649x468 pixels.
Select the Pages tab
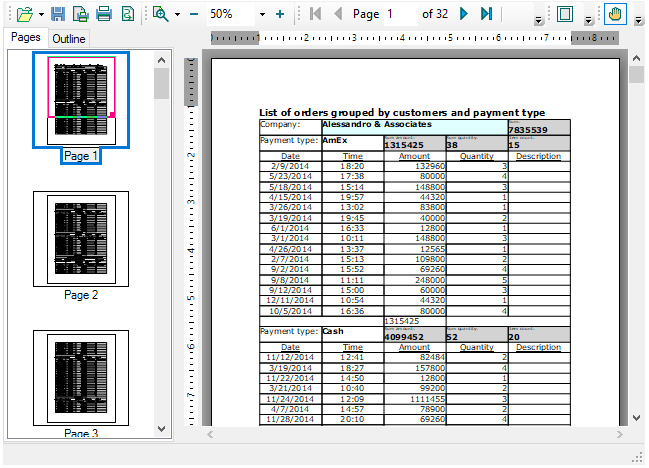(25, 38)
